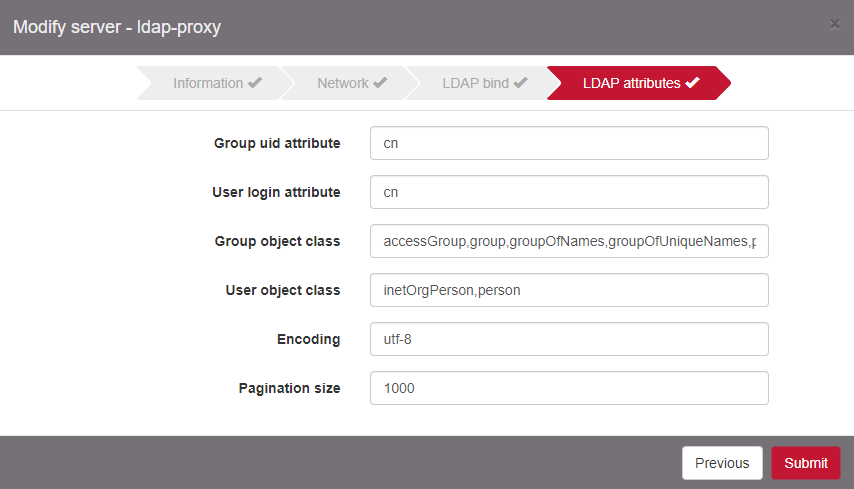Click into the User login attribute field

[568, 192]
